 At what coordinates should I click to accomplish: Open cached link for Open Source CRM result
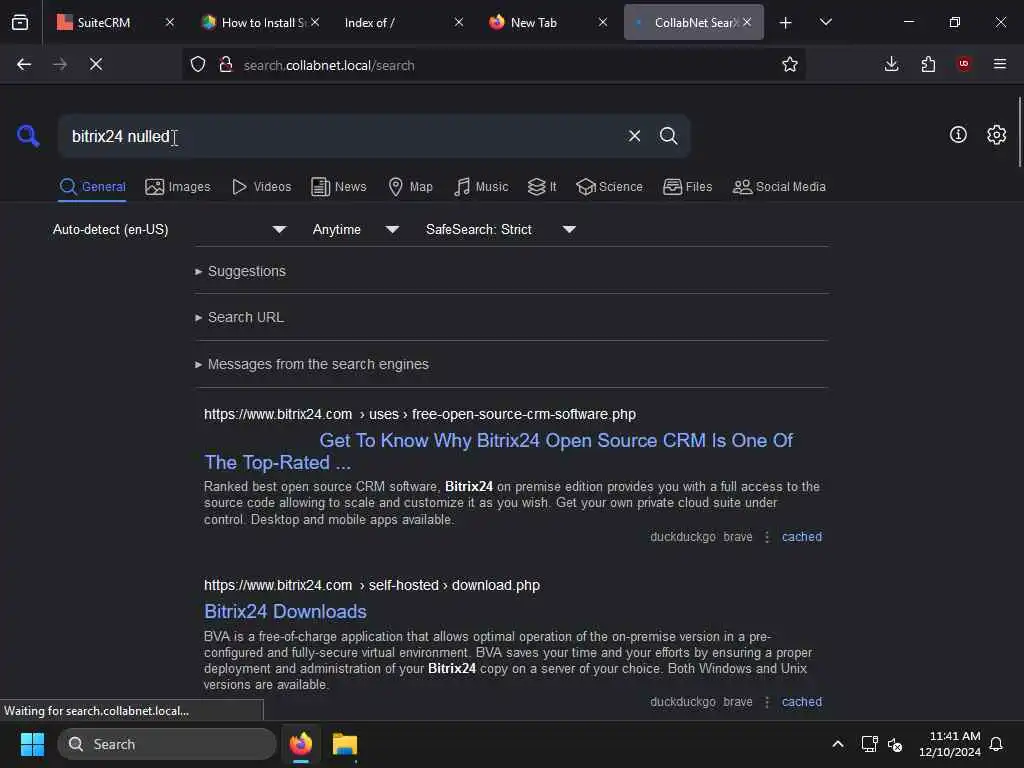coord(802,537)
